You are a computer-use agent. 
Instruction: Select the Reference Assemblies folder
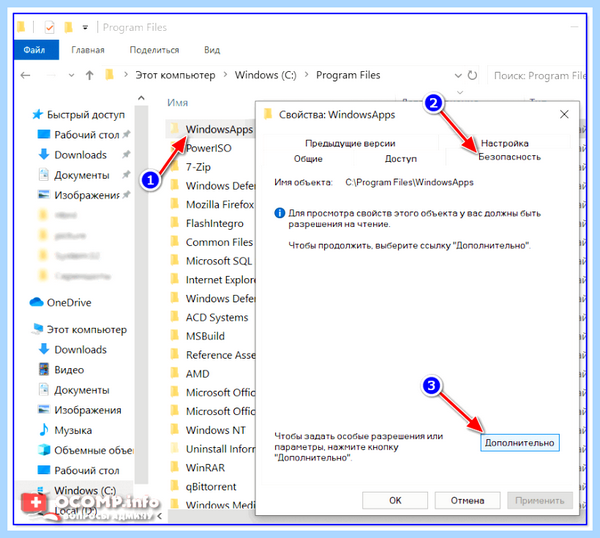tap(212, 355)
